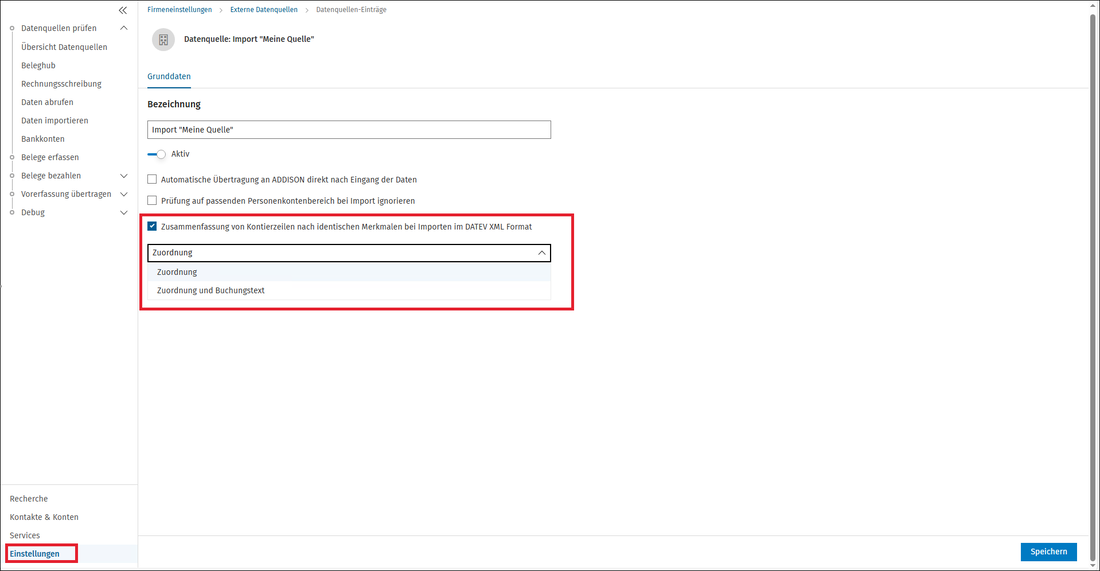Go to Firmeneinstellungen breadcrumb
1100x571 pixels.
tap(180, 10)
